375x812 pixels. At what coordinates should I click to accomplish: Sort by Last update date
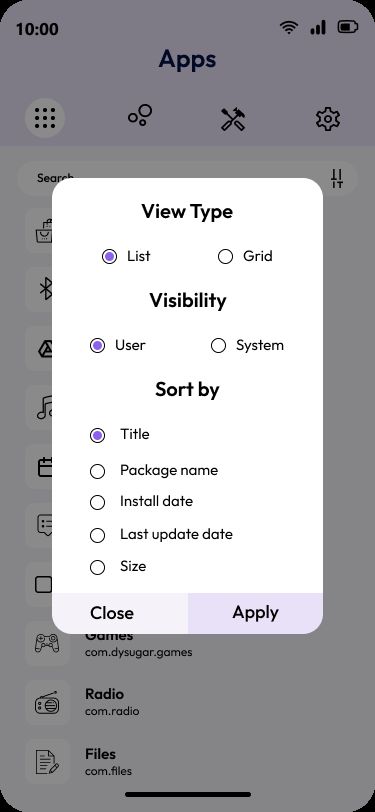pos(161,535)
